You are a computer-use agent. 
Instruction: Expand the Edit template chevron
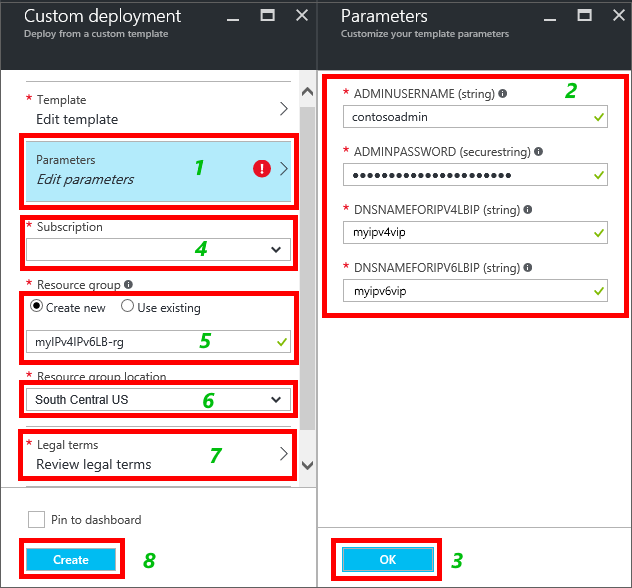tap(284, 109)
